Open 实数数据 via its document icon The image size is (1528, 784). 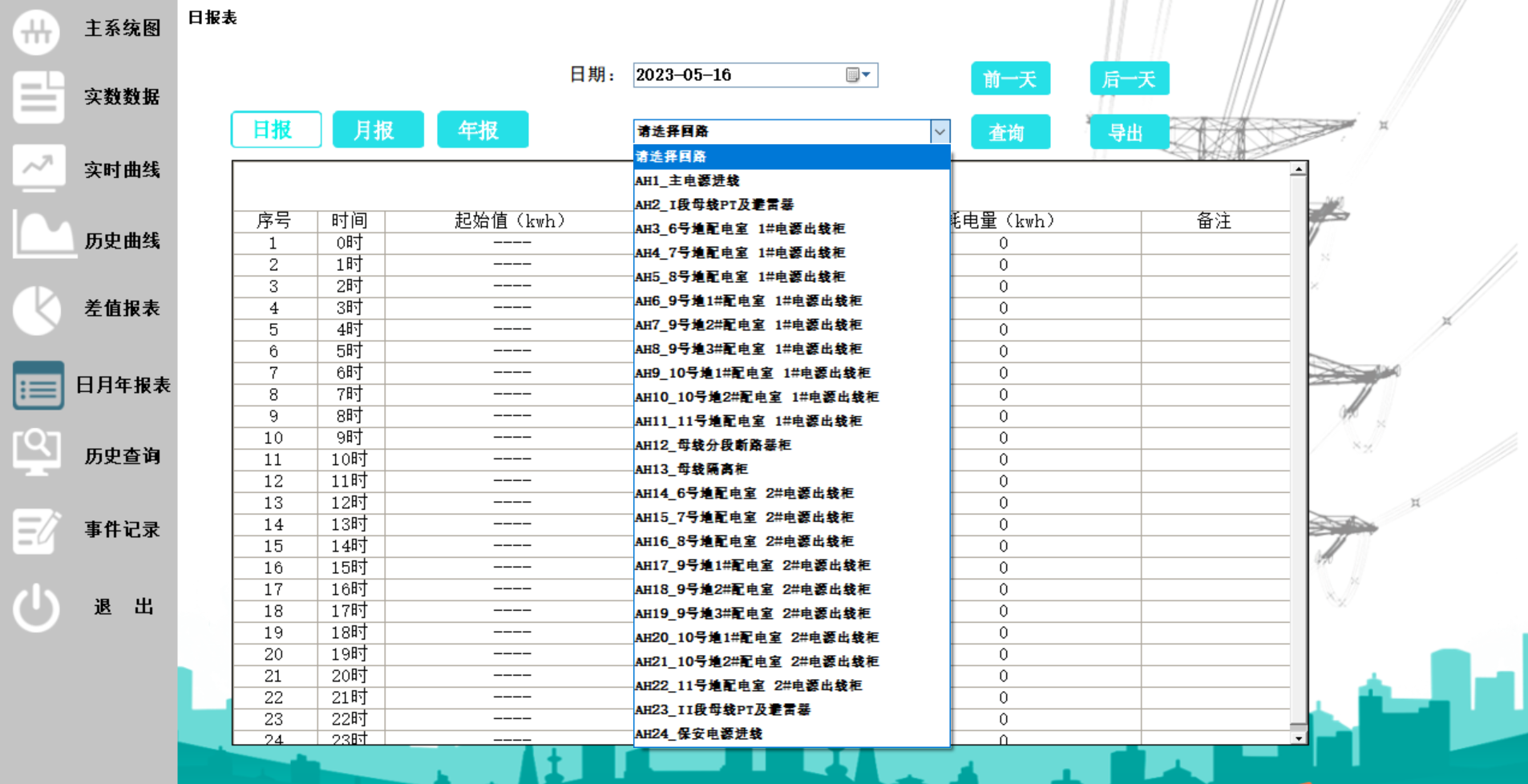38,97
